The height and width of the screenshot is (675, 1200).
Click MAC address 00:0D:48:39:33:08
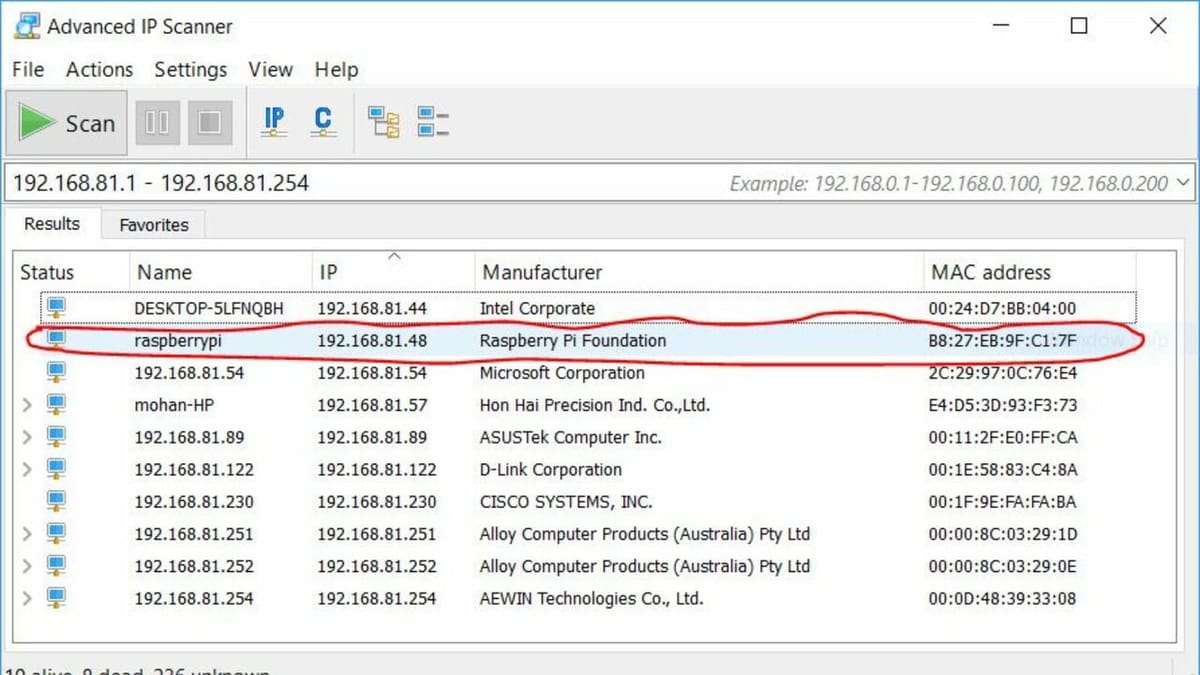point(1002,599)
